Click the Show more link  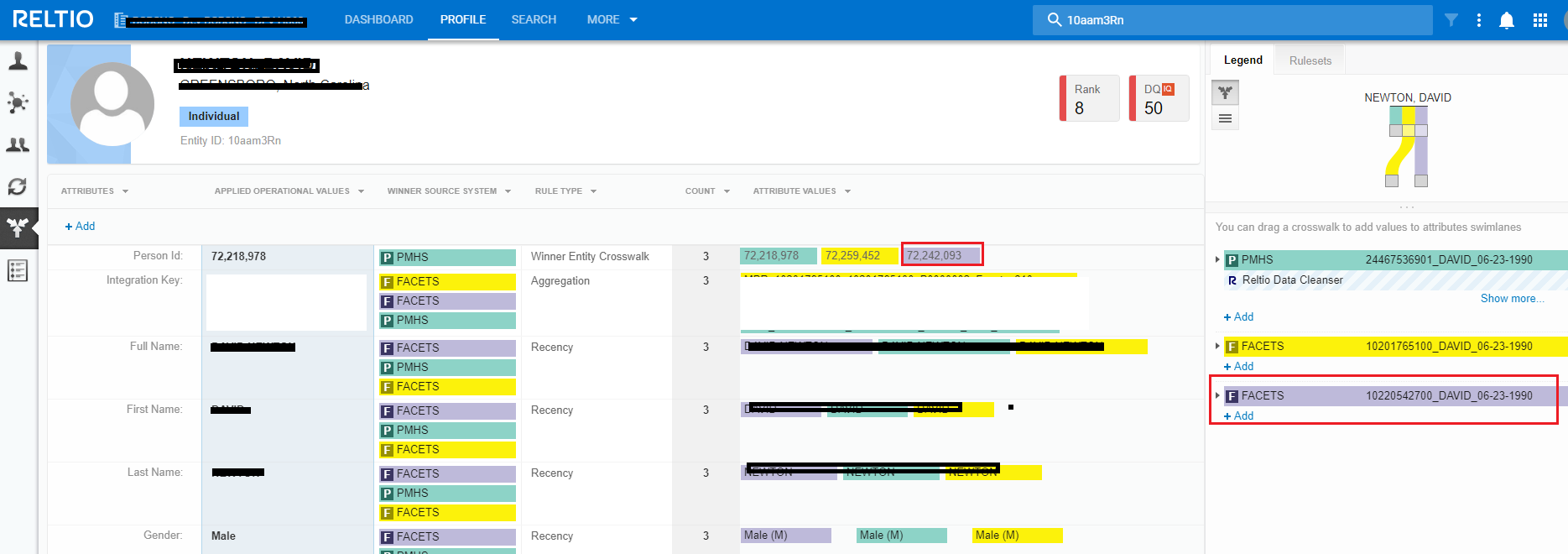pyautogui.click(x=1512, y=298)
